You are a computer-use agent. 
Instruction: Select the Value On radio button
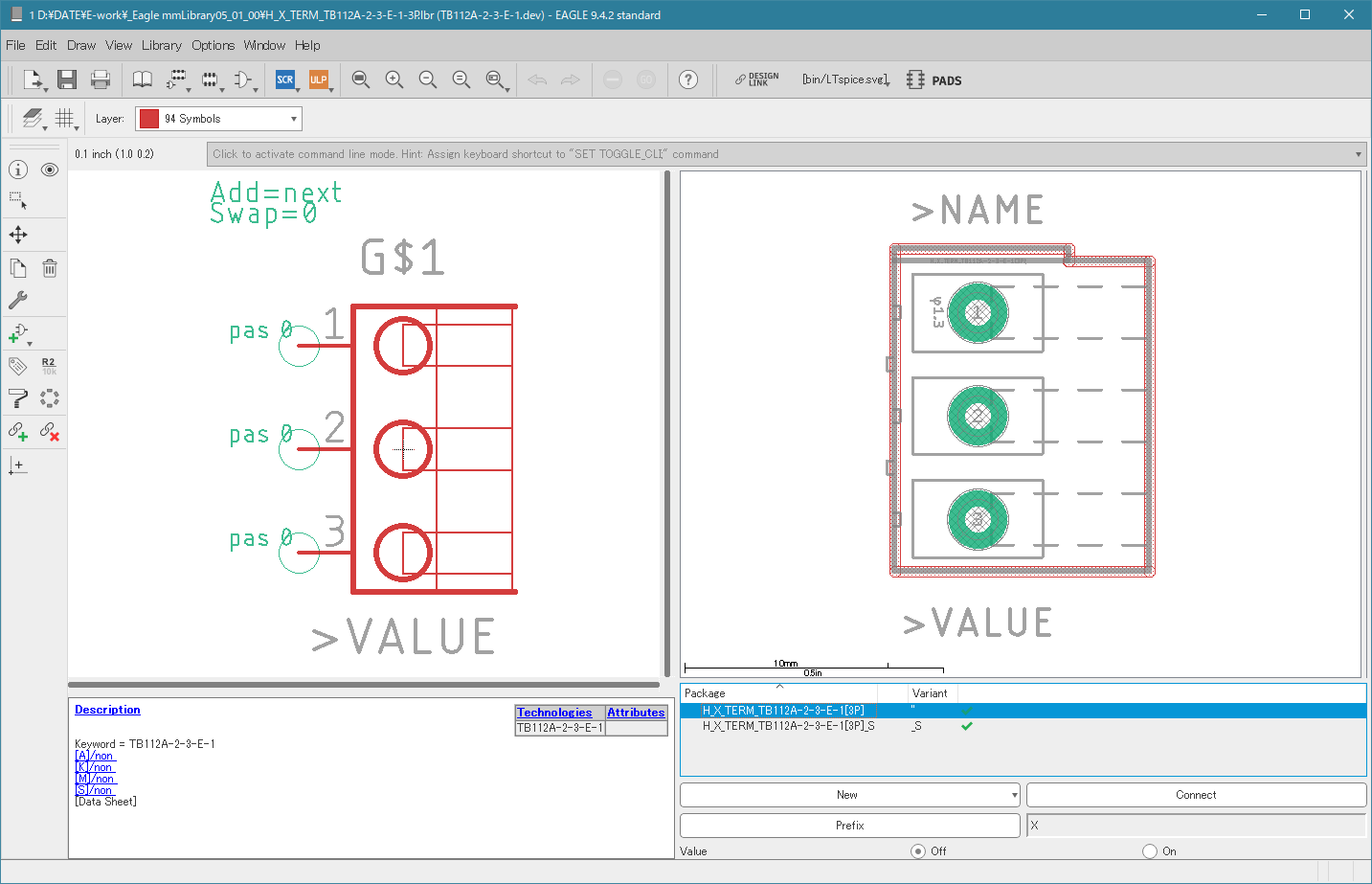(x=1150, y=851)
